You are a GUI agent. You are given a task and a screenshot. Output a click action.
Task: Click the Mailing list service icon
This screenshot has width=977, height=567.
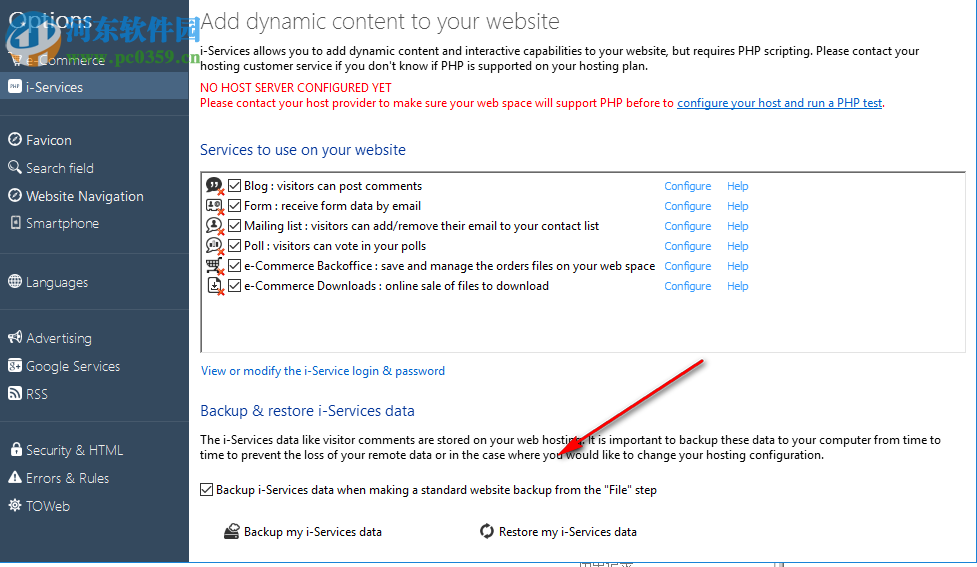pyautogui.click(x=214, y=226)
